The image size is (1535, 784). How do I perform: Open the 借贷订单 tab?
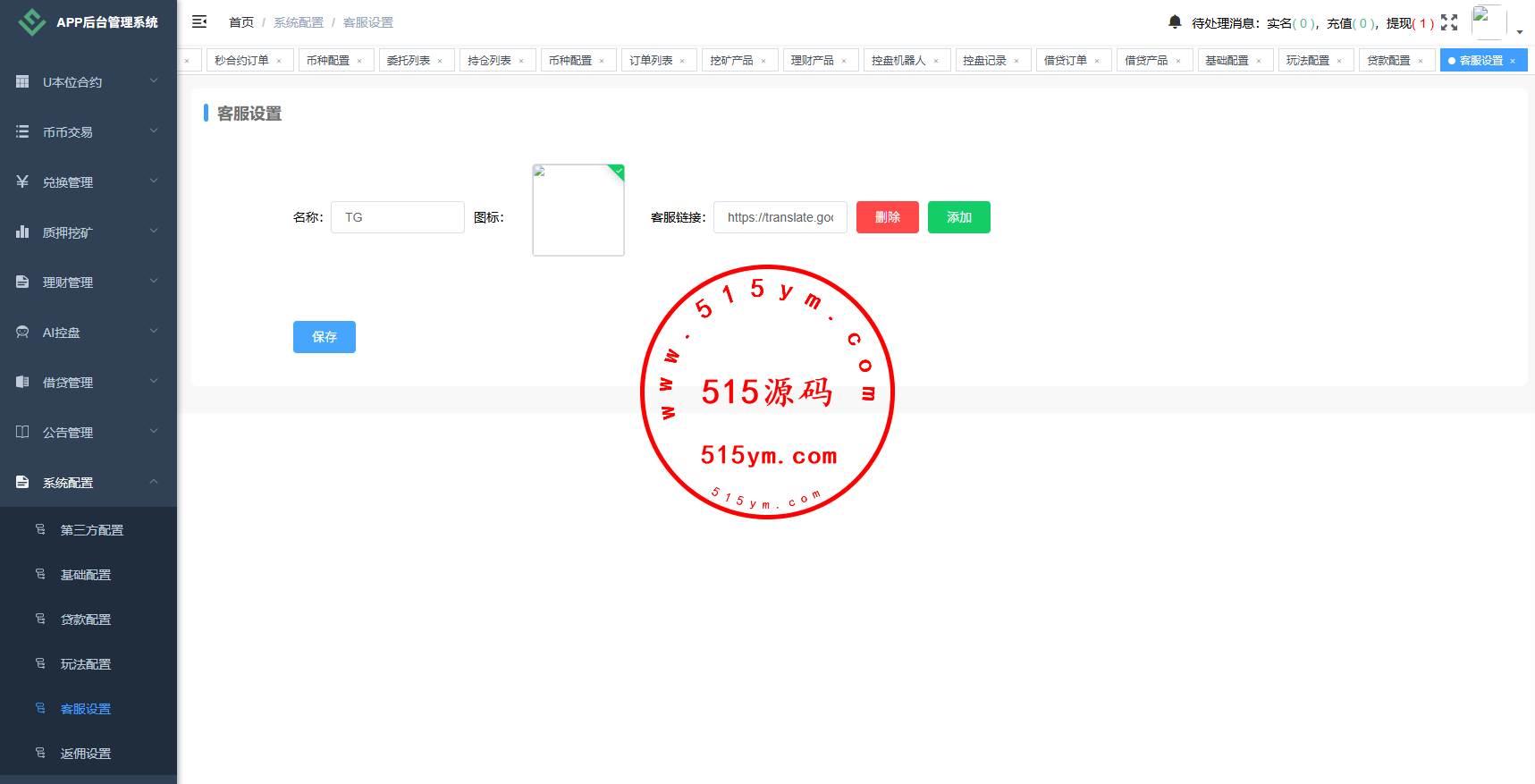click(x=1065, y=60)
